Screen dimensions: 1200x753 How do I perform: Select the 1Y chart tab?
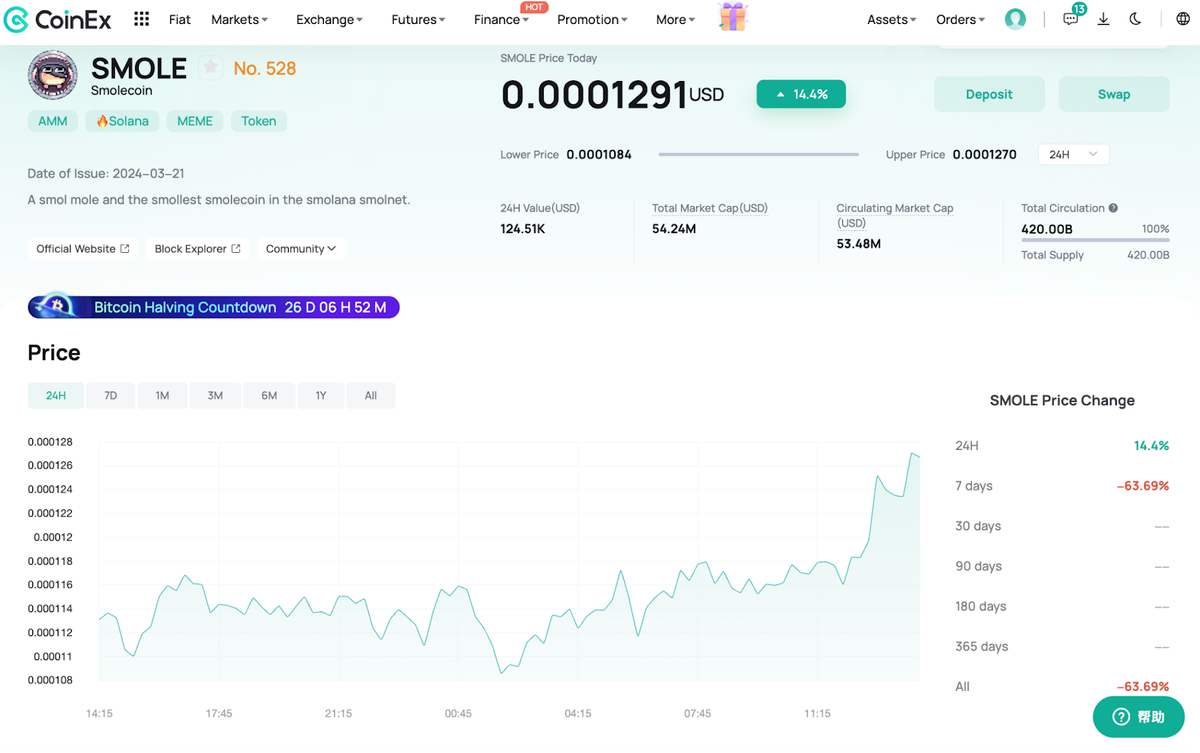[321, 396]
